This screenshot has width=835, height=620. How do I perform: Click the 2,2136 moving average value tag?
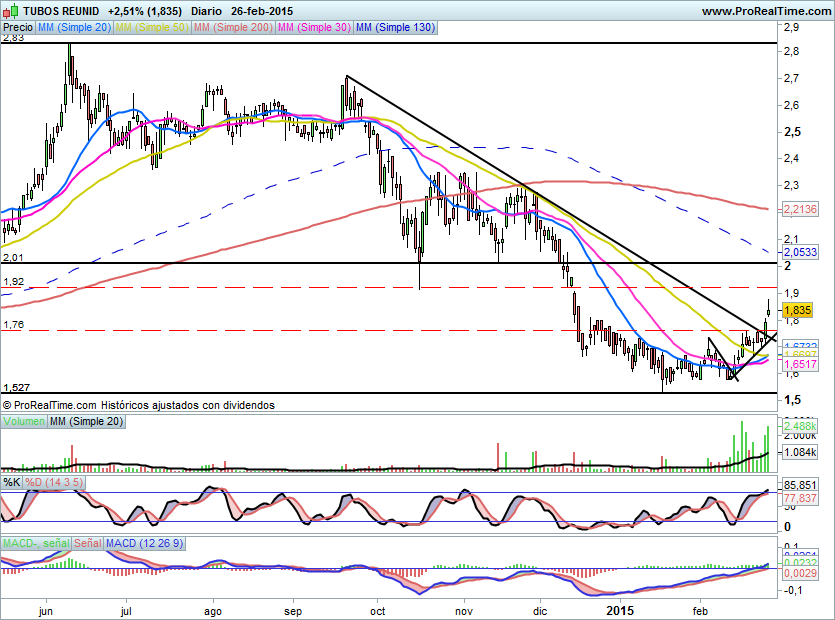(800, 209)
